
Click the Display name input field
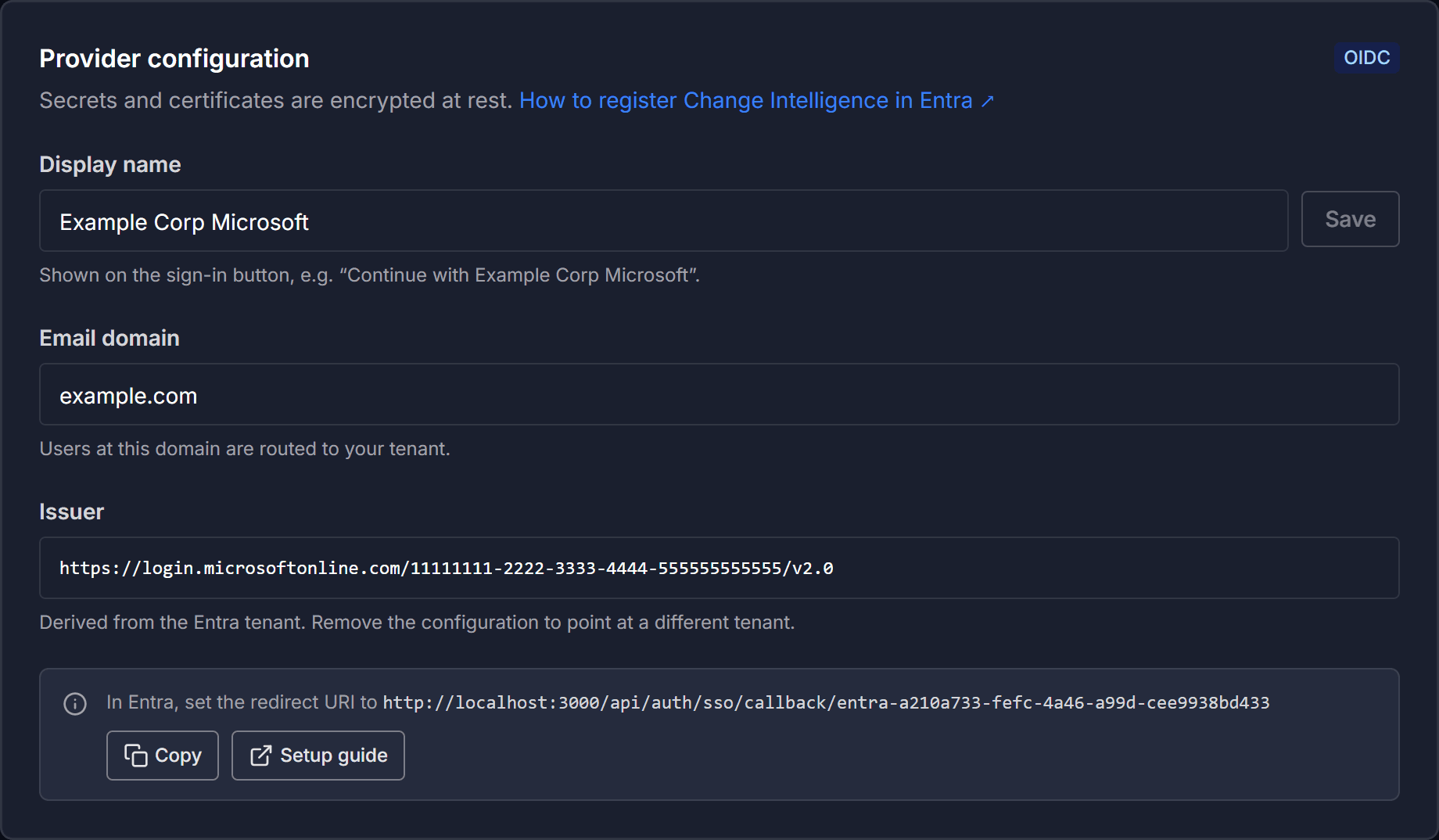[x=664, y=221]
